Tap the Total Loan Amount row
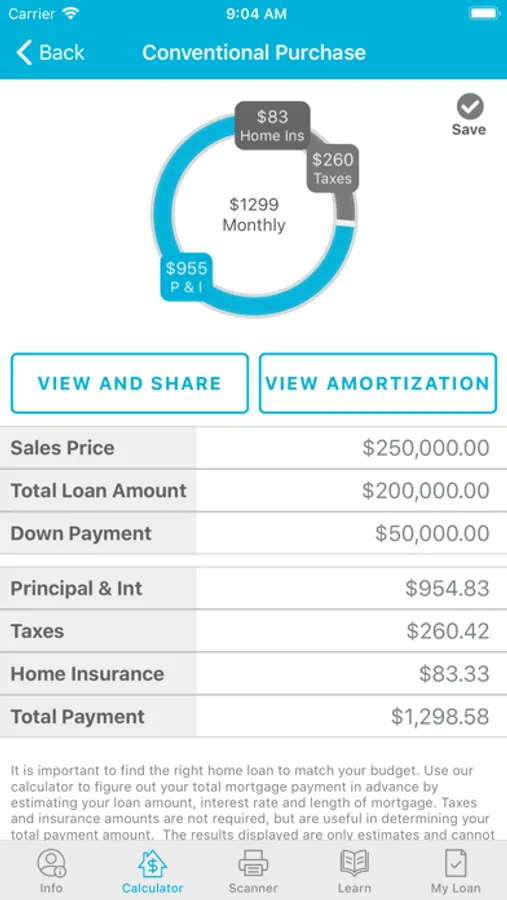507x900 pixels. 253,490
